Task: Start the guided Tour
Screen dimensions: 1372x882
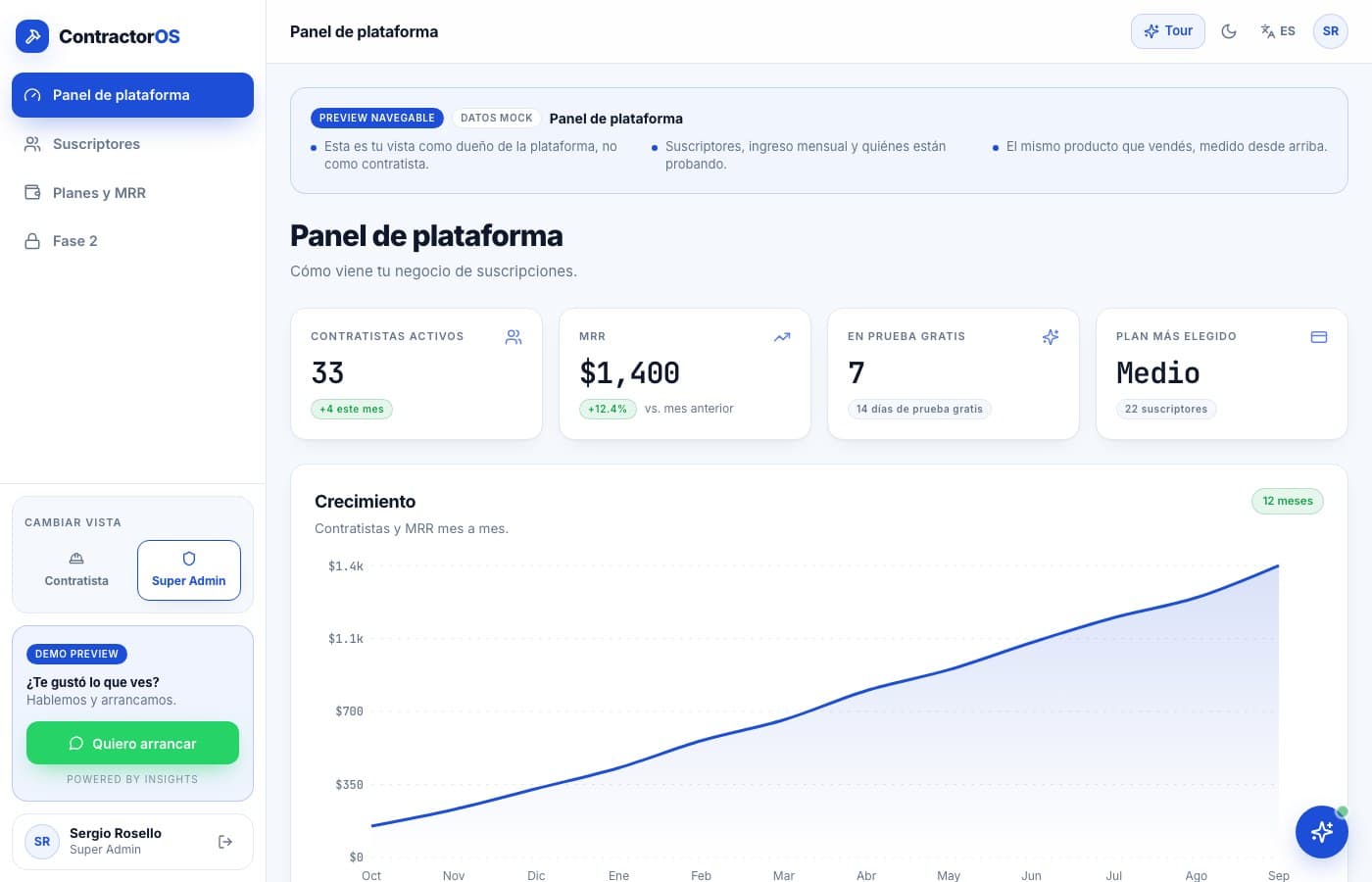Action: [1168, 31]
